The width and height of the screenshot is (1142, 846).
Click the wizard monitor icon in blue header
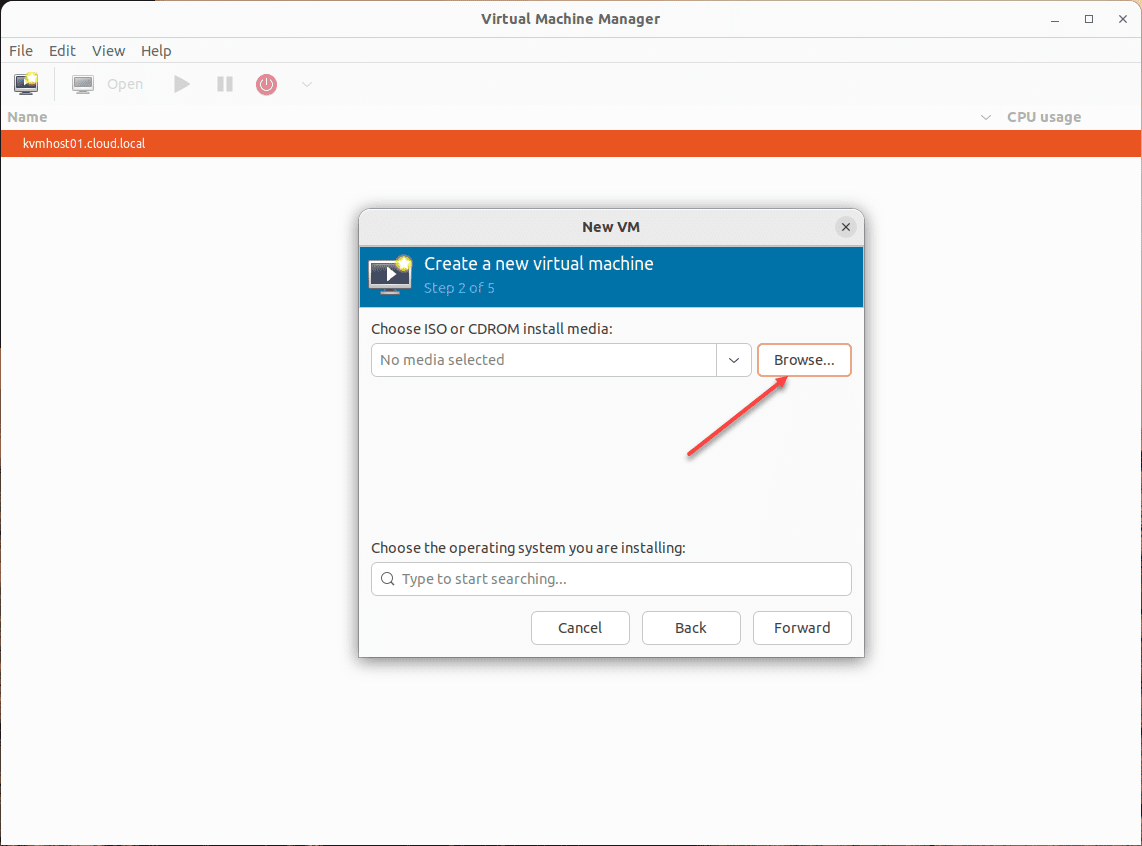pyautogui.click(x=390, y=275)
